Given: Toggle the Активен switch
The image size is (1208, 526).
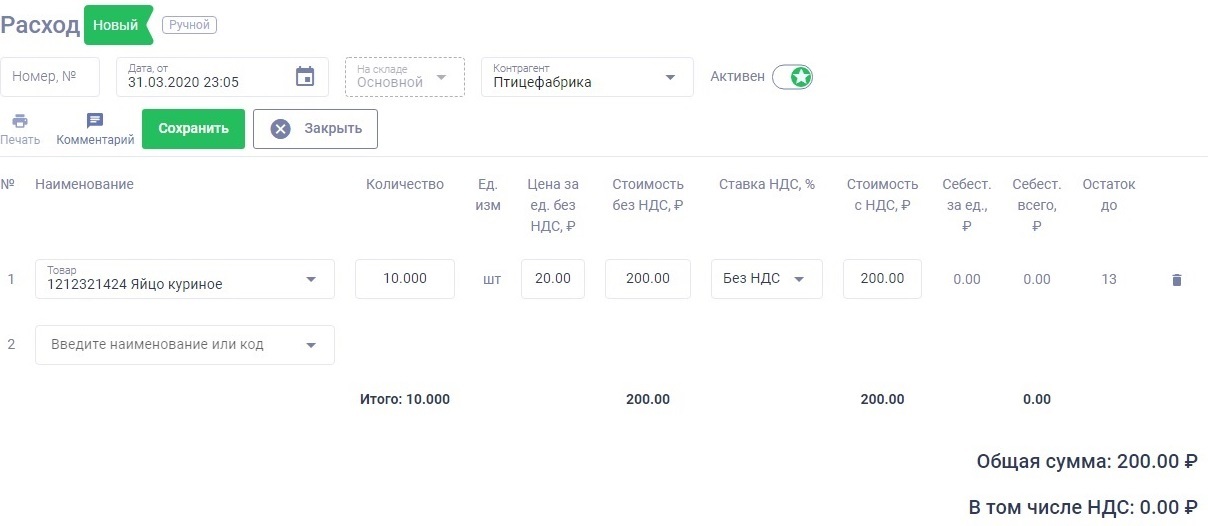Looking at the screenshot, I should tap(793, 77).
